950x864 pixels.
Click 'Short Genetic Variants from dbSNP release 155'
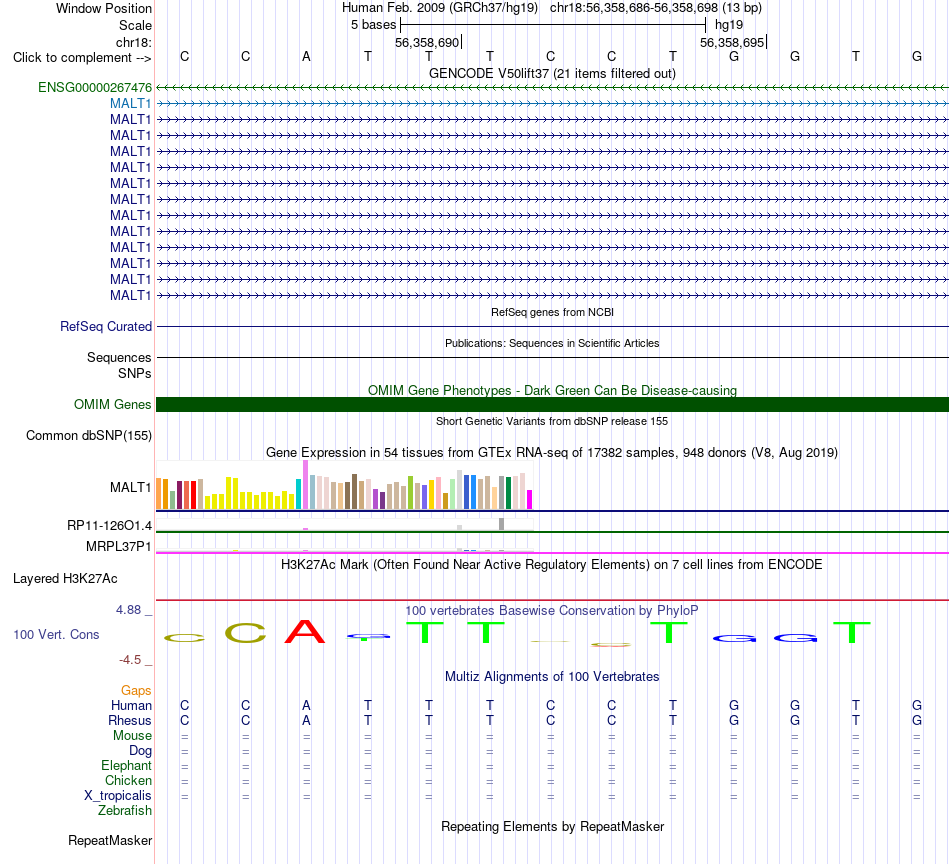552,421
